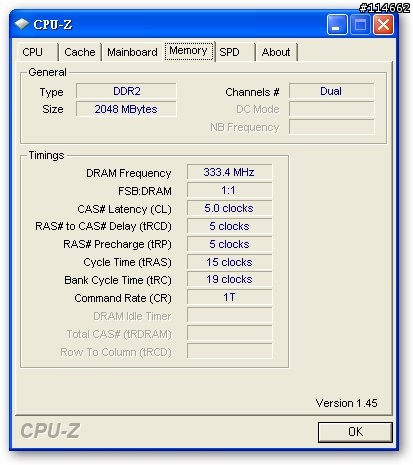Image resolution: width=413 pixels, height=465 pixels.
Task: Select the Memory tab
Action: tap(189, 51)
